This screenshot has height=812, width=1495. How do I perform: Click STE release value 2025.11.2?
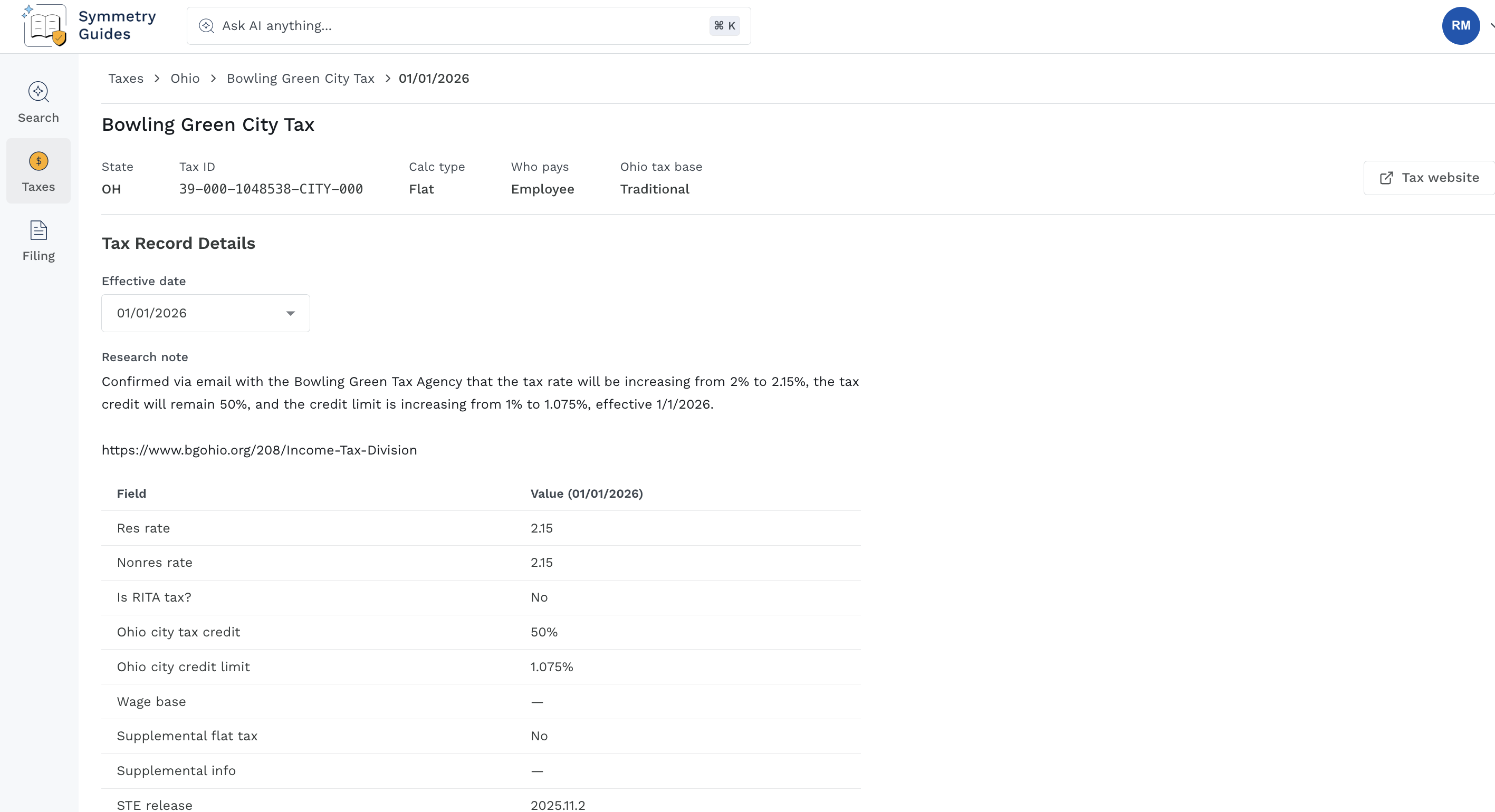click(558, 805)
